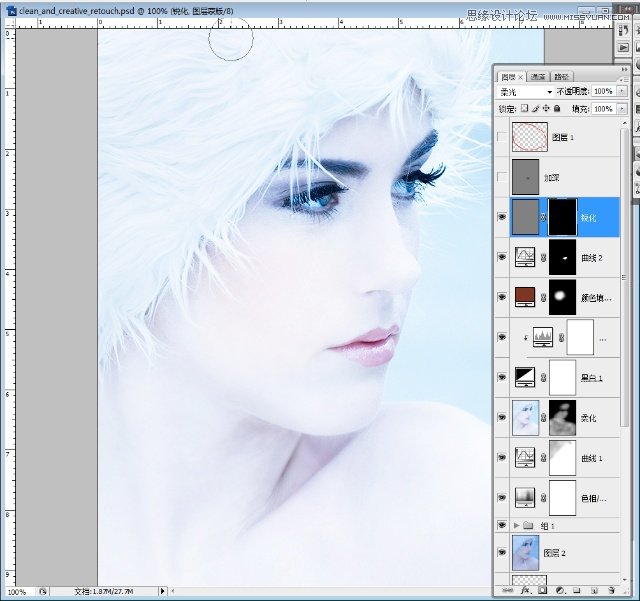This screenshot has width=640, height=601.
Task: Create a new group from Layers panel footer
Action: [x=576, y=590]
